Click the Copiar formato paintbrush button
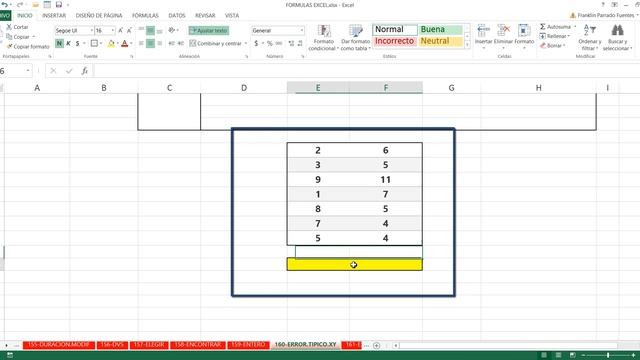 [28, 47]
